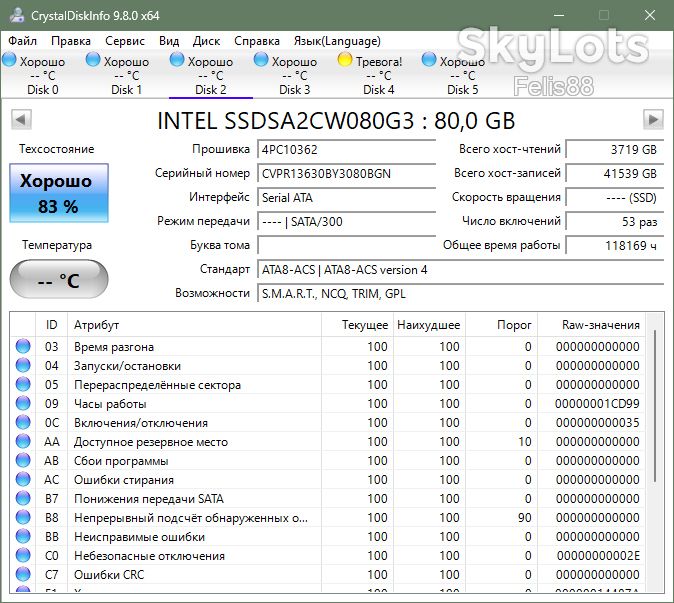The image size is (674, 603).
Task: Click status orb for Ошибки CRC row
Action: (23, 574)
